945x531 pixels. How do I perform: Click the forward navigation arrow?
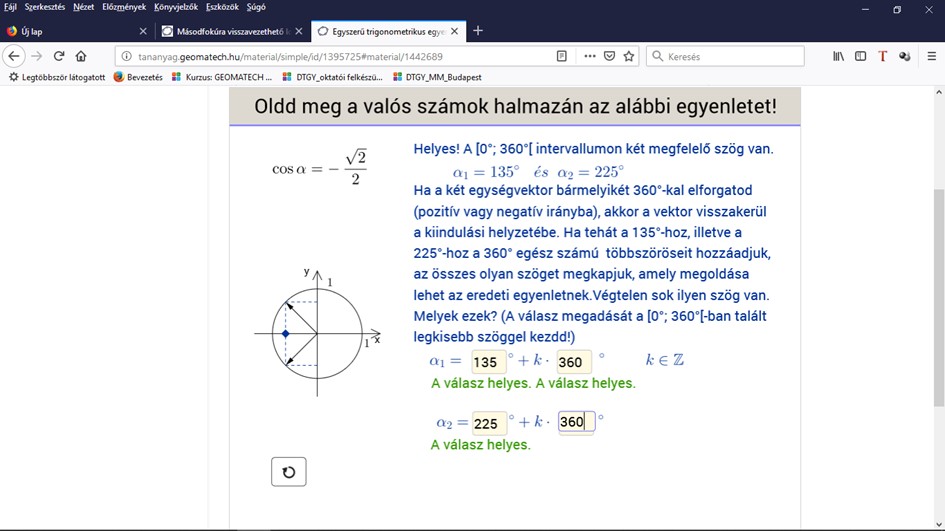[x=37, y=56]
